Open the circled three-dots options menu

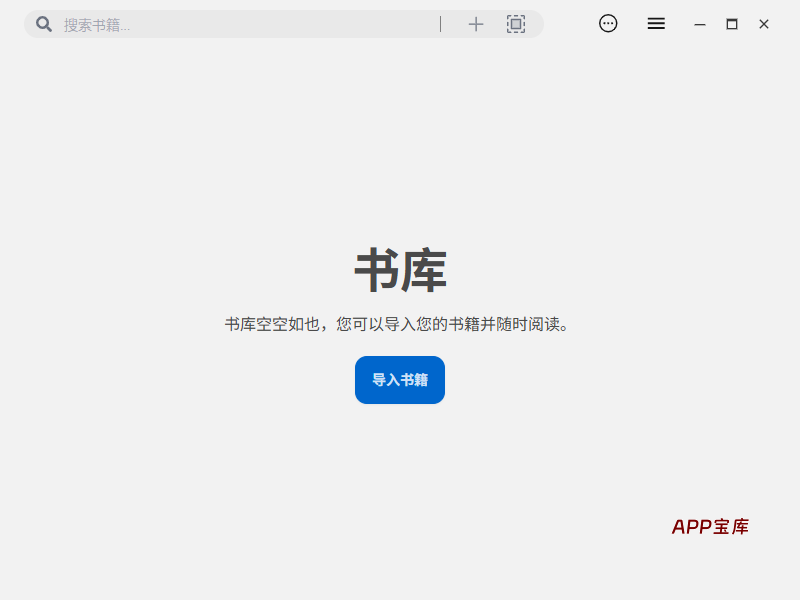click(608, 23)
